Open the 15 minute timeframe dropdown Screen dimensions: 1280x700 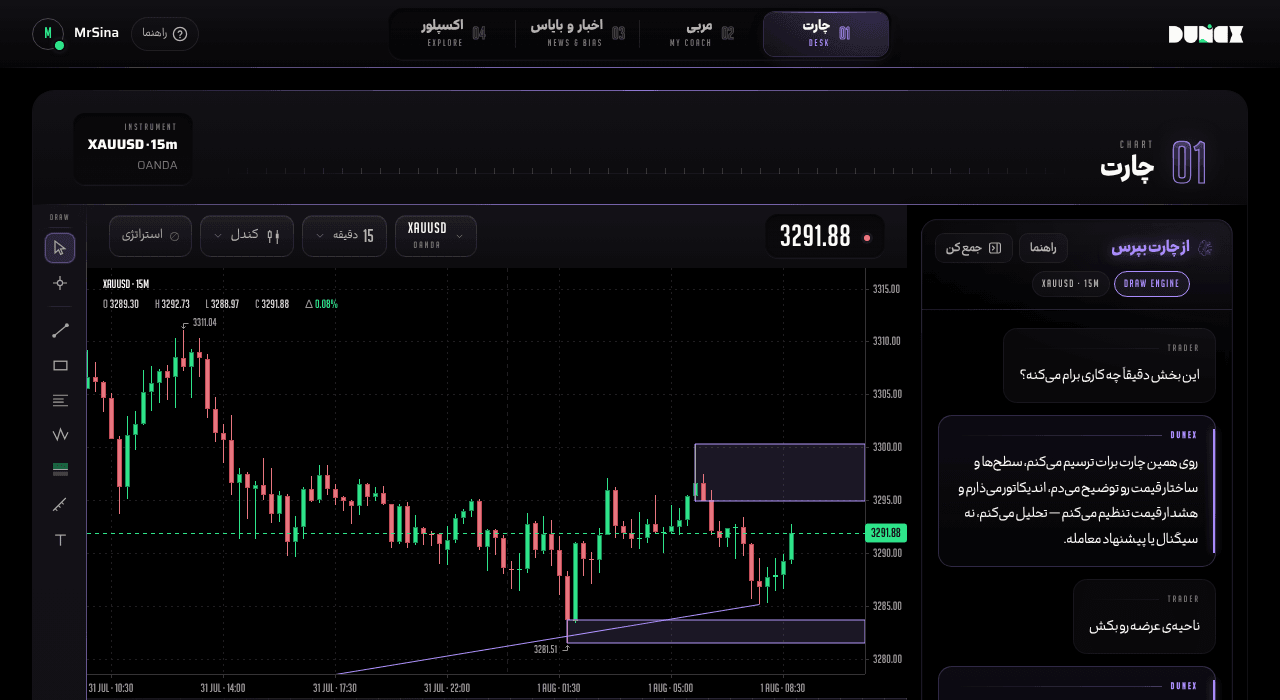click(x=344, y=236)
